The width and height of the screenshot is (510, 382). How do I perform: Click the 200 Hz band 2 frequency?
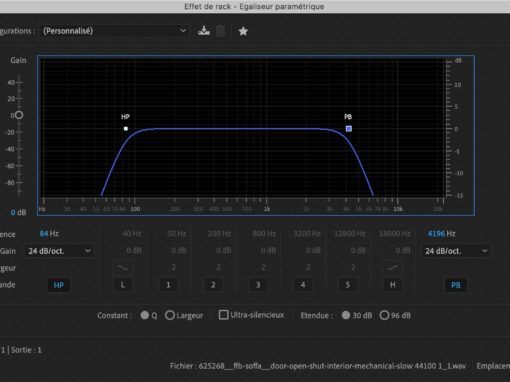click(x=219, y=234)
